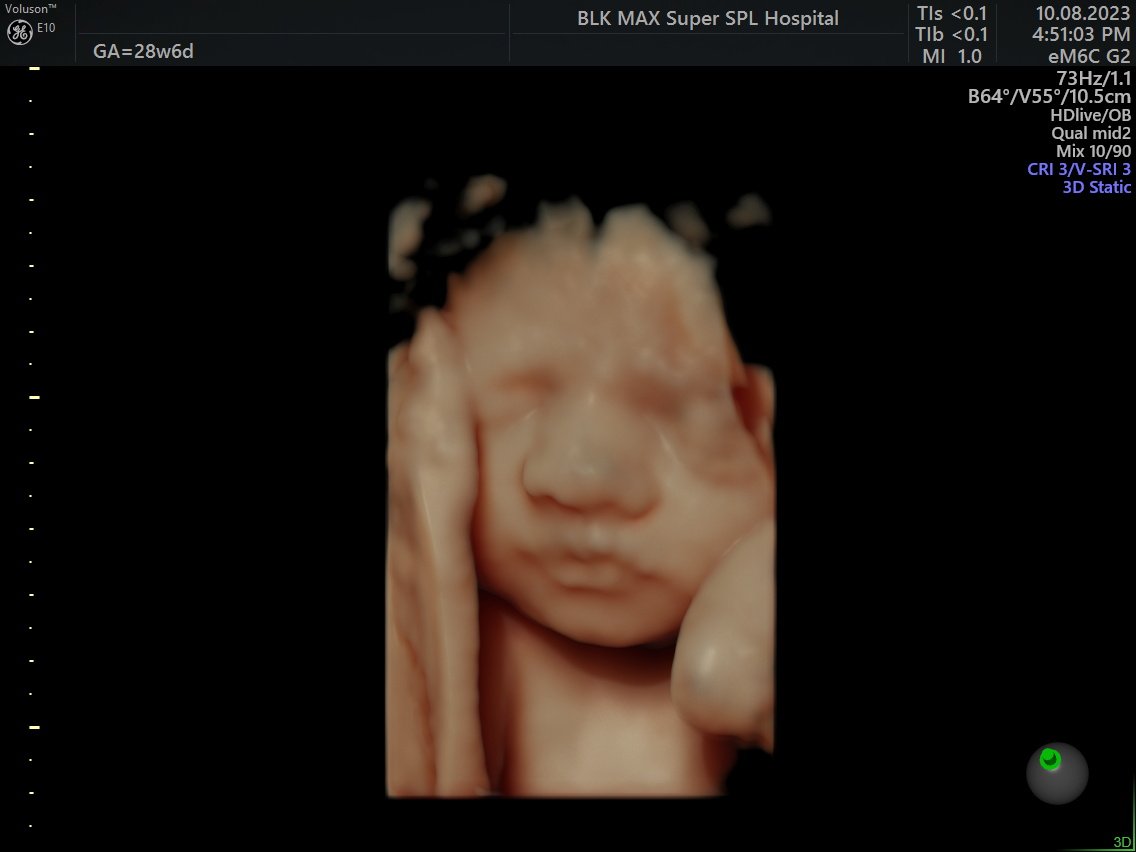Click the Mix 10/90 setting
1136x852 pixels.
click(x=1093, y=151)
